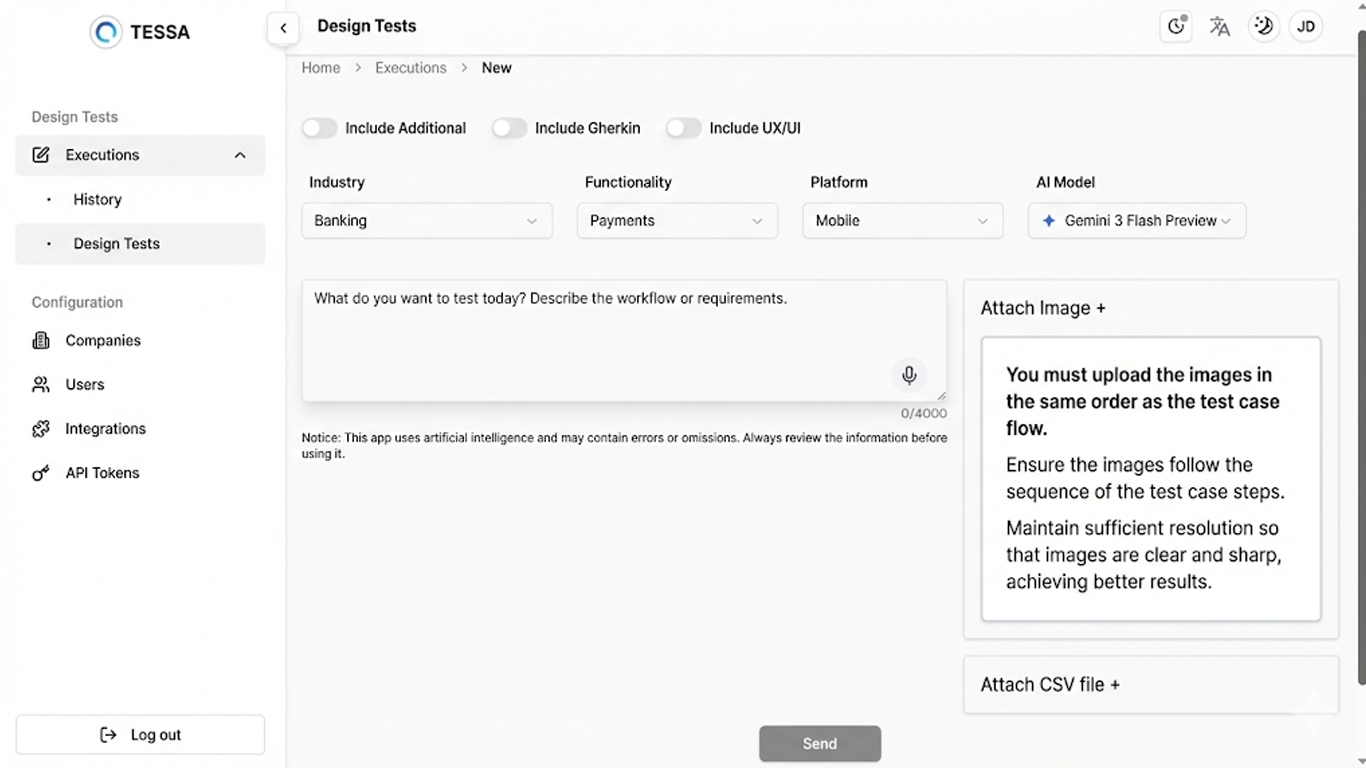Open the Industry dropdown showing Banking
This screenshot has width=1366, height=768.
point(426,221)
